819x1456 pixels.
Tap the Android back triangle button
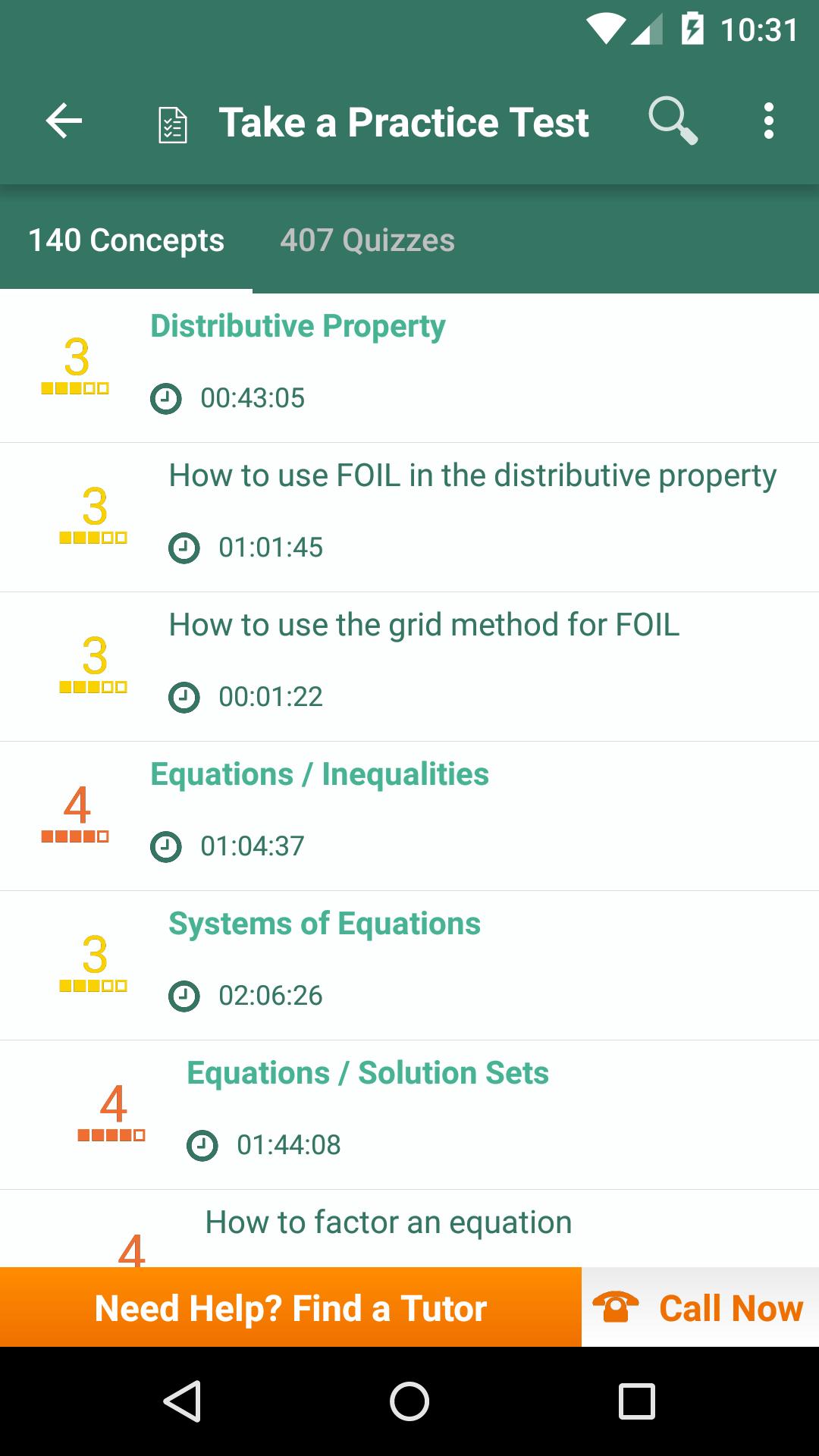[x=182, y=1401]
